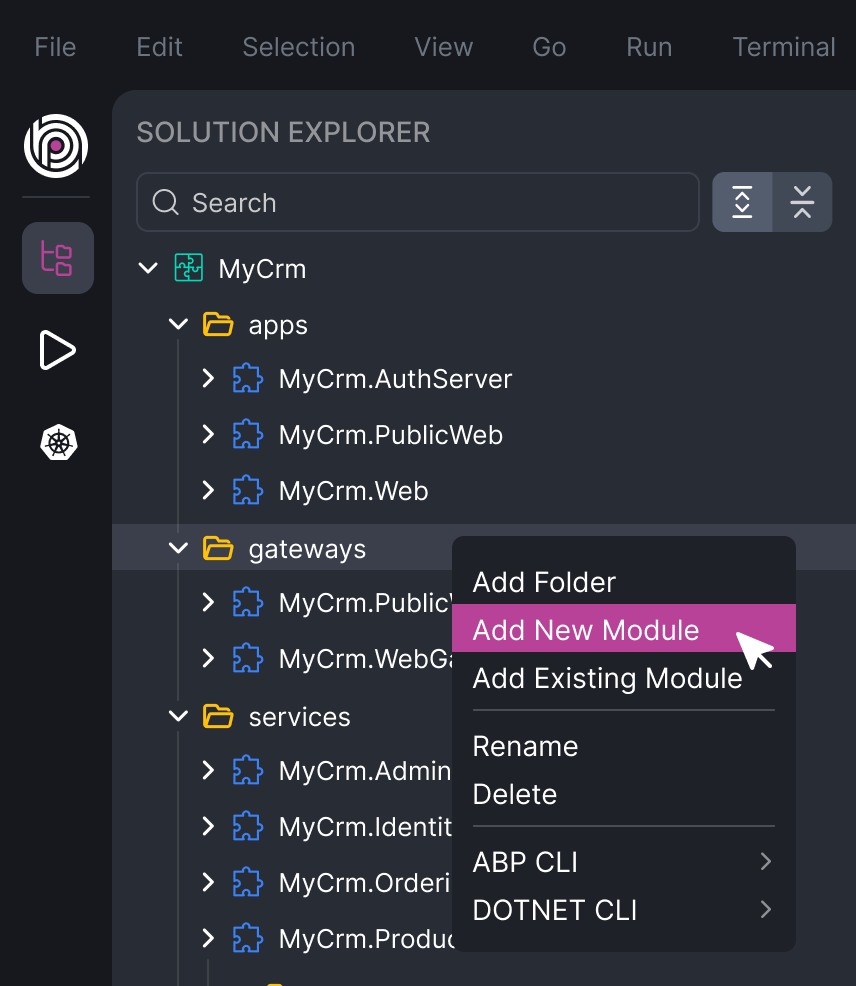Select the MyCrm.PublicWeb label
The width and height of the screenshot is (856, 986).
[391, 435]
